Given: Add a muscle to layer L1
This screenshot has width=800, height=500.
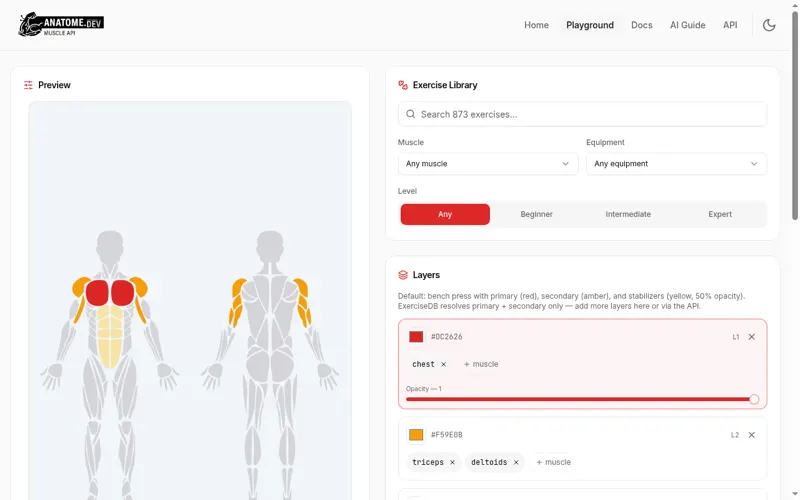Looking at the screenshot, I should tap(481, 364).
